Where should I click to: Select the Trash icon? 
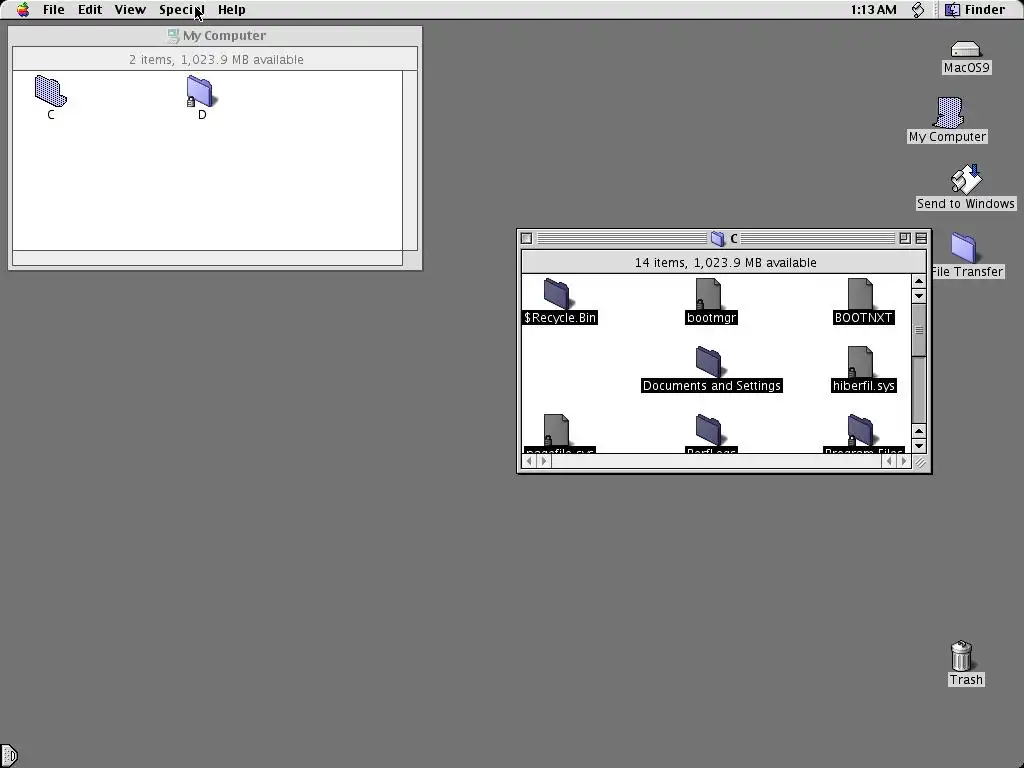961,656
